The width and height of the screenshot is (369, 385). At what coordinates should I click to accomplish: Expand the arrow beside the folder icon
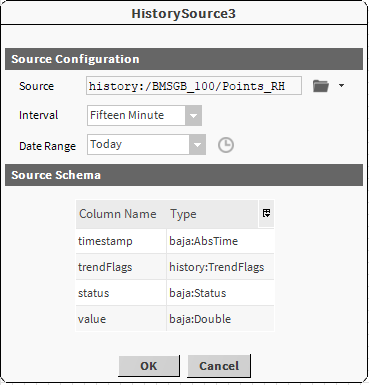(341, 86)
